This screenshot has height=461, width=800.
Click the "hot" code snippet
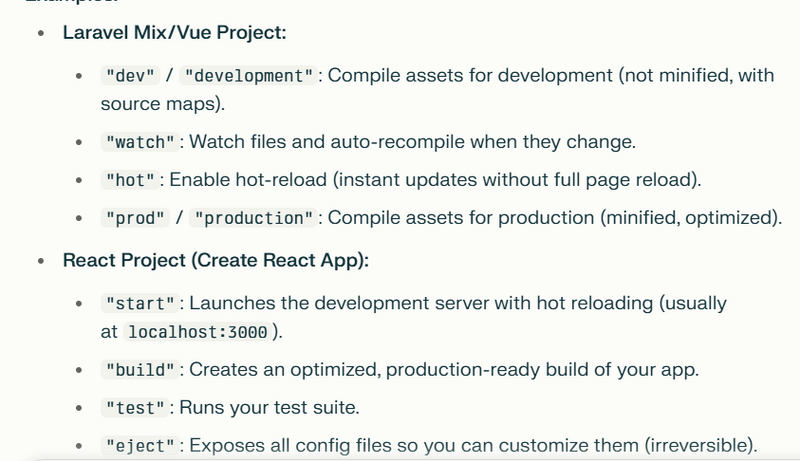pyautogui.click(x=130, y=181)
